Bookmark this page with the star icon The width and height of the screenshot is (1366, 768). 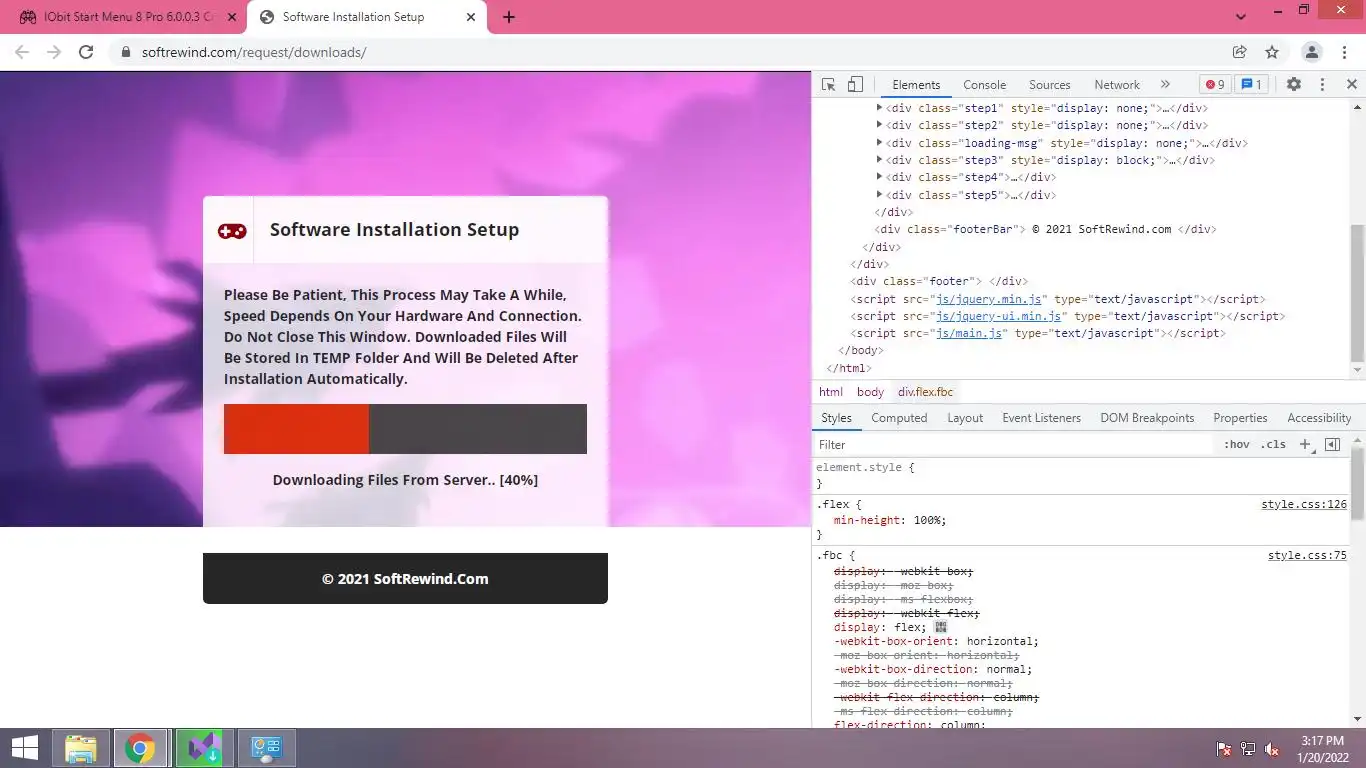click(x=1272, y=52)
